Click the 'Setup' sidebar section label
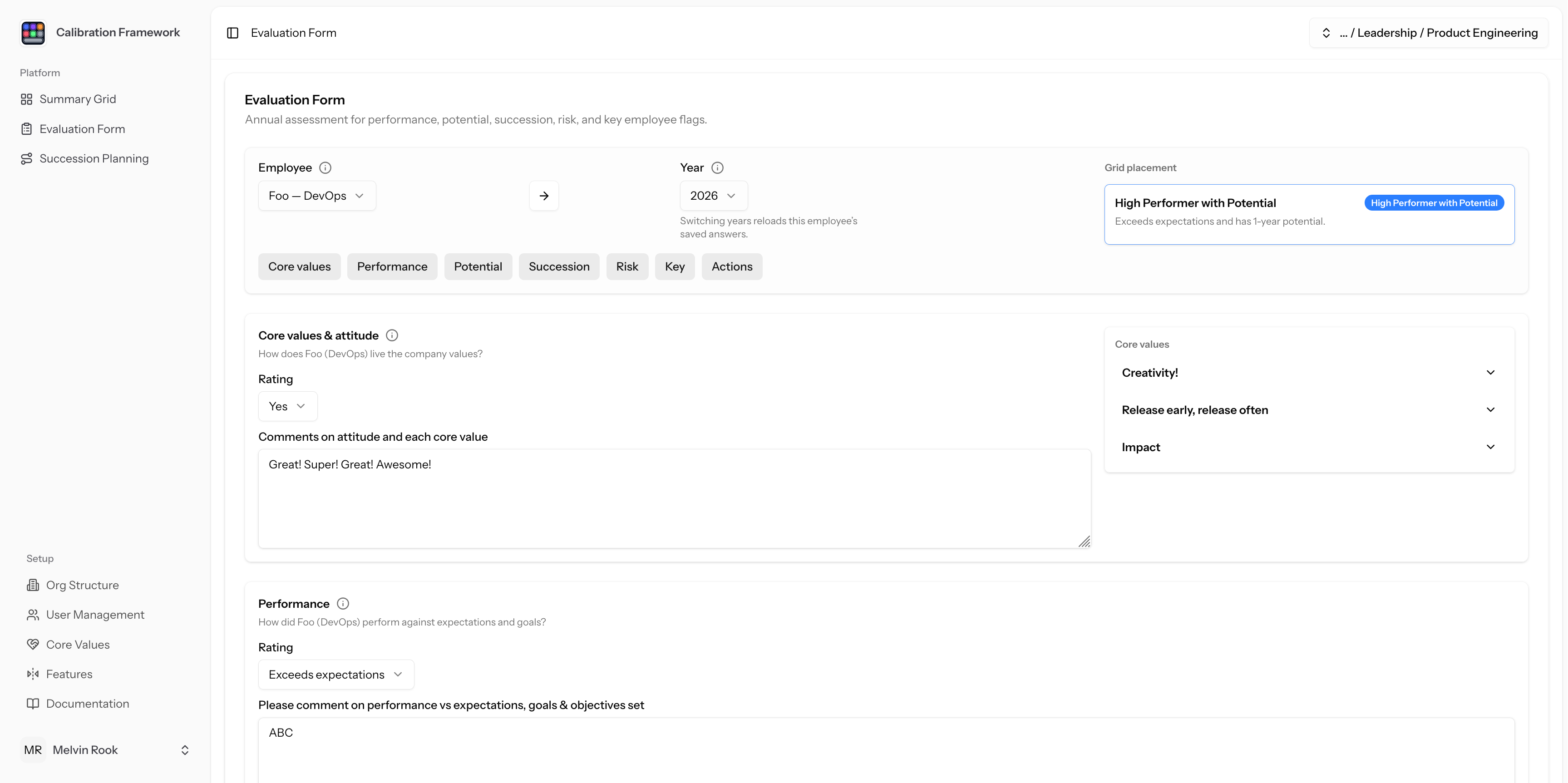This screenshot has width=1568, height=783. pyautogui.click(x=40, y=559)
